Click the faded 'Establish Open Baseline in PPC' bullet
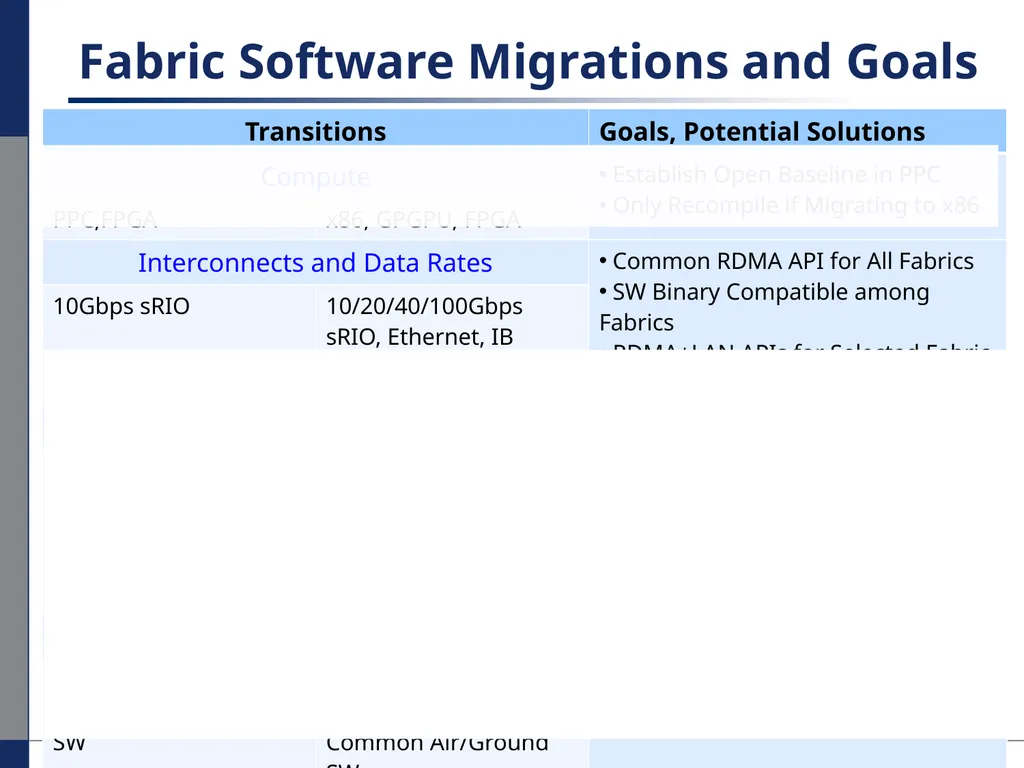1024x768 pixels. tap(769, 174)
